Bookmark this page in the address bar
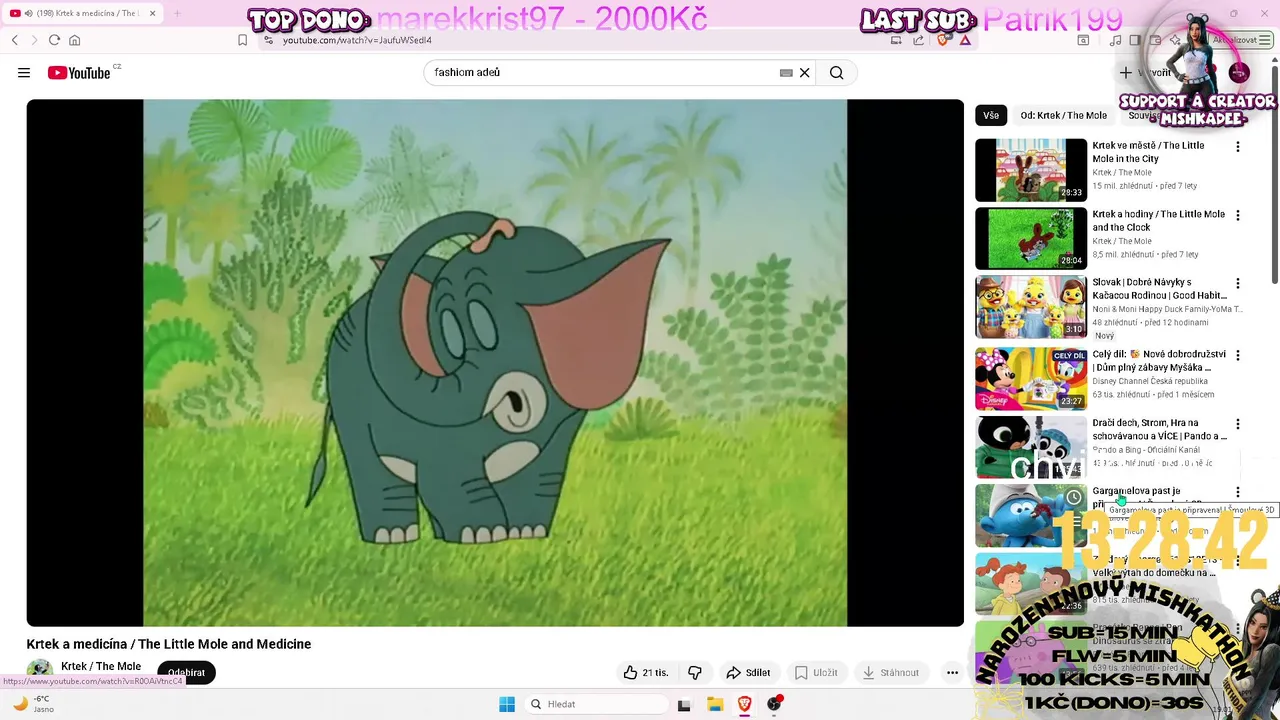Viewport: 1280px width, 720px height. pos(242,40)
